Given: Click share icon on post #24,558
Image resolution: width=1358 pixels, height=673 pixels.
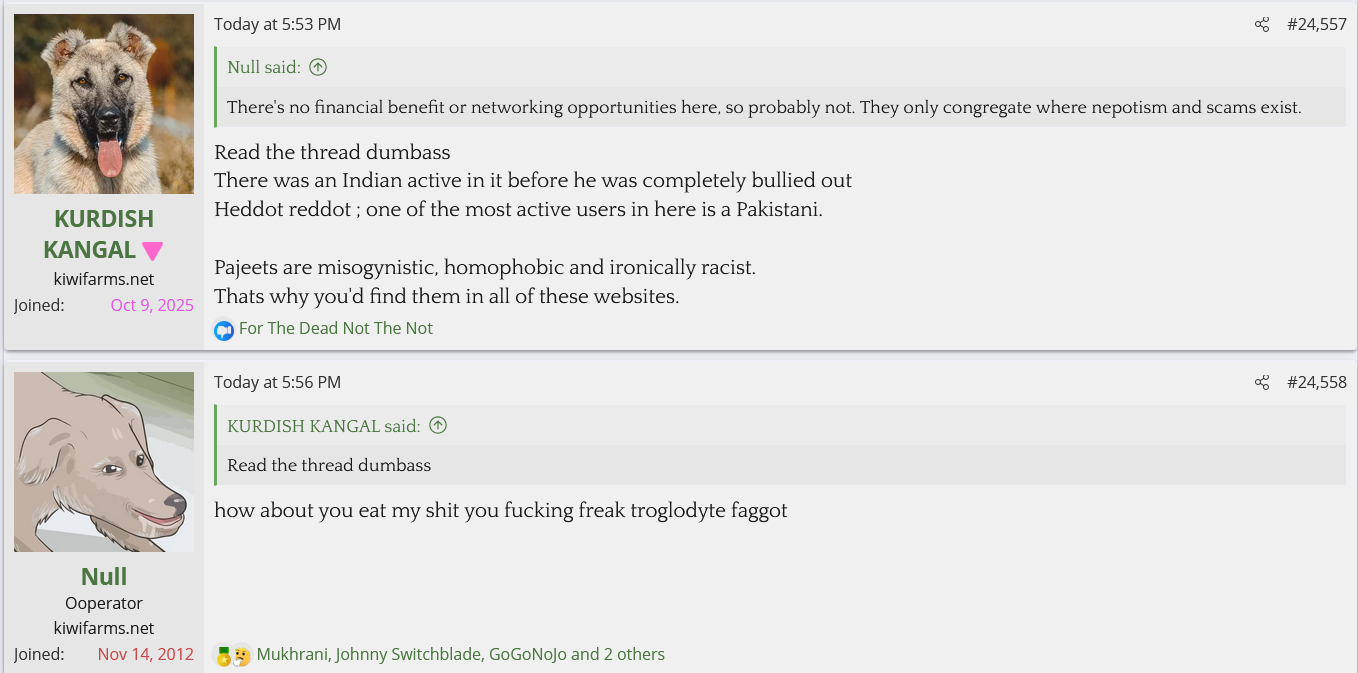Looking at the screenshot, I should click(x=1262, y=383).
